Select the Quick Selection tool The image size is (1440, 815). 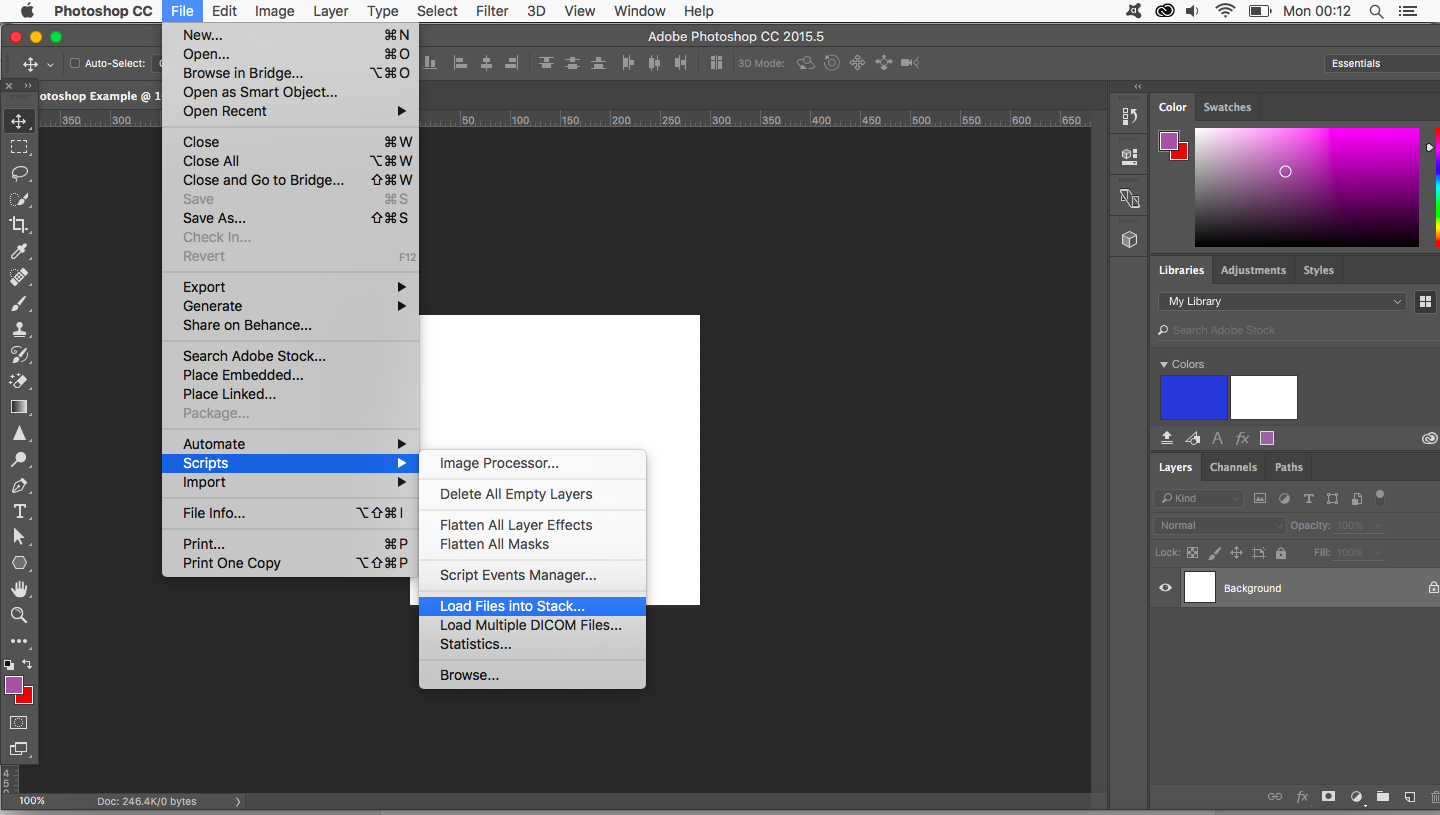pos(19,199)
